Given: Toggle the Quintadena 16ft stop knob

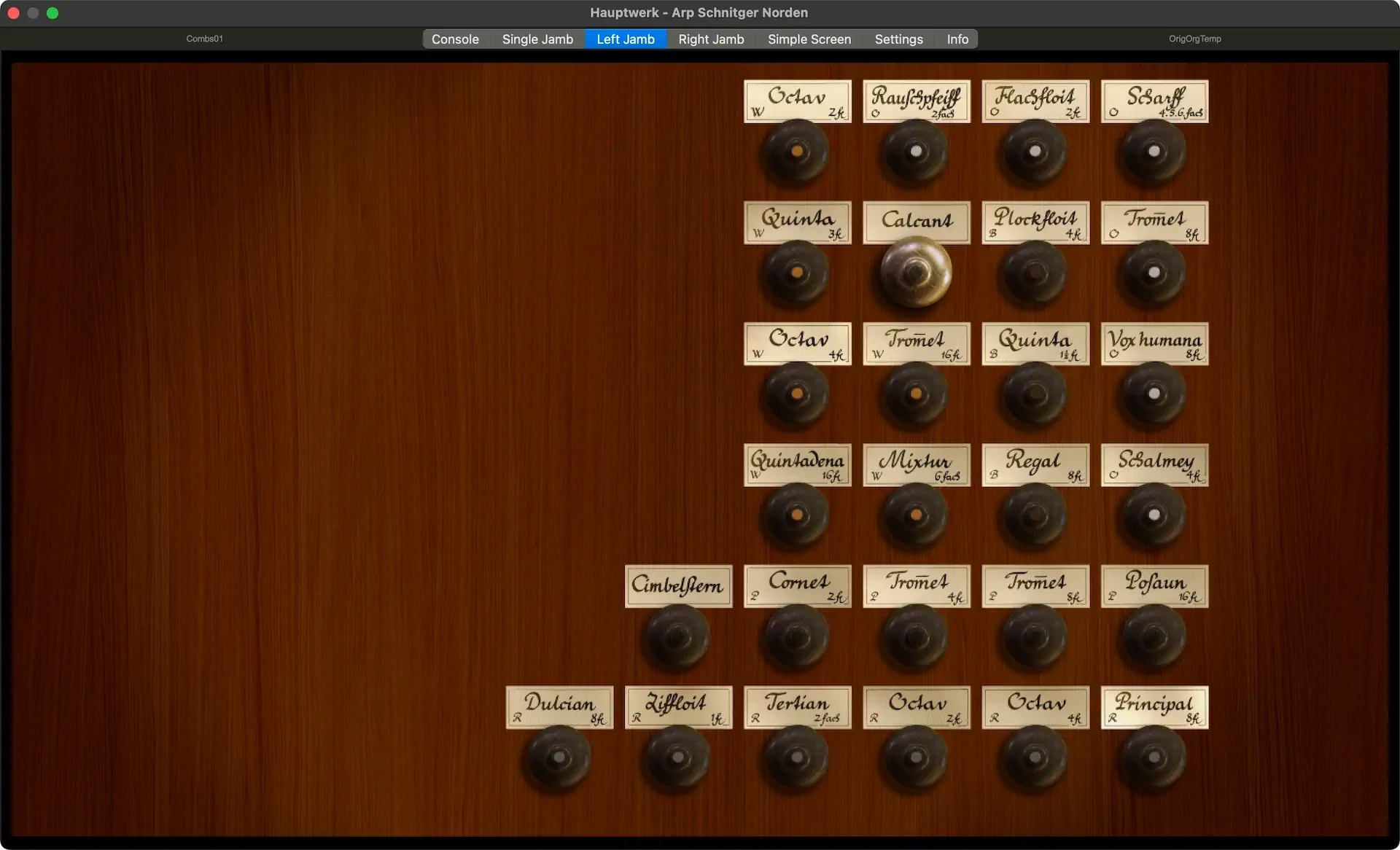Looking at the screenshot, I should coord(797,515).
